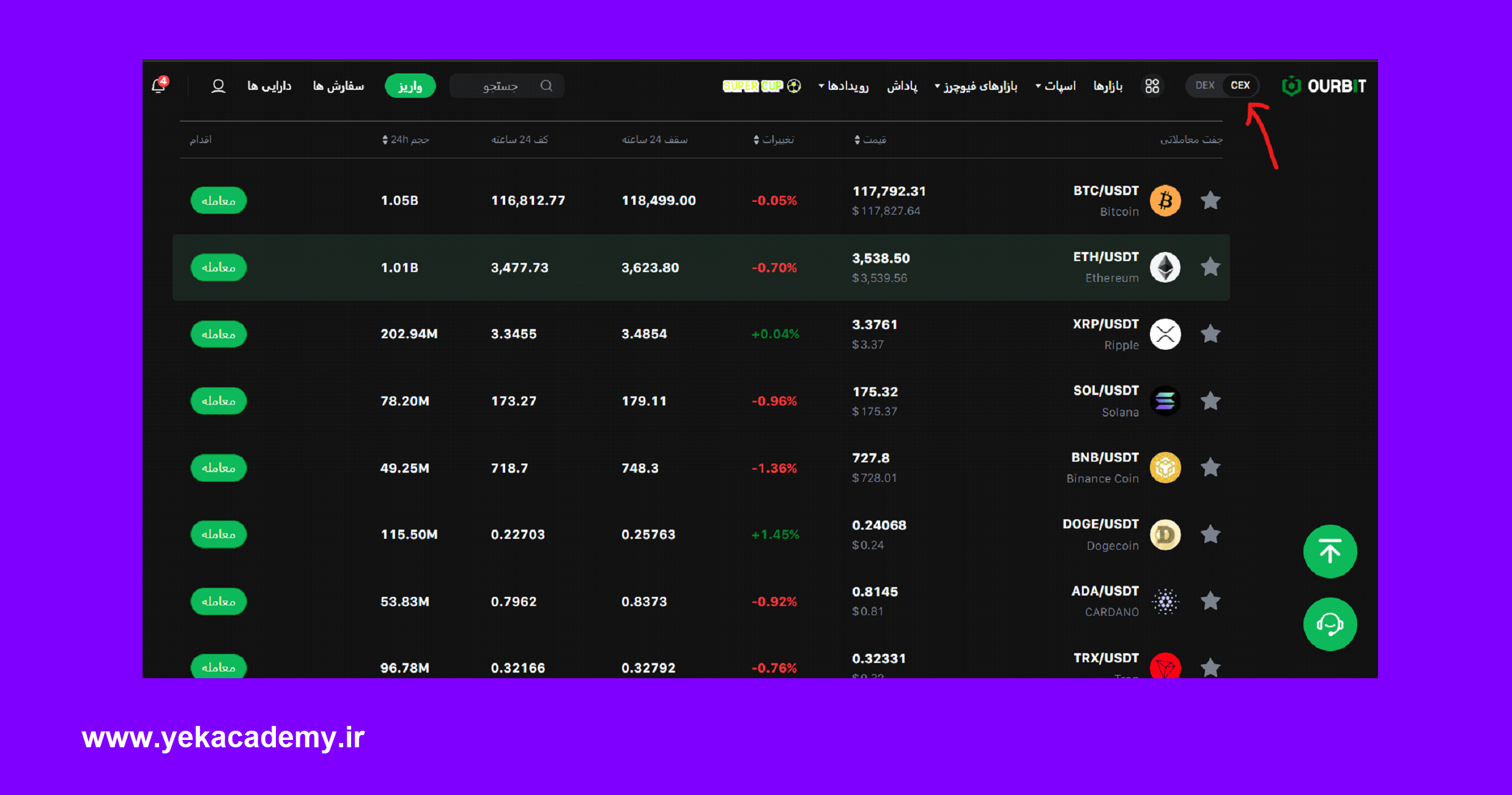Expand the اسپات (Spot) dropdown menu

[x=1055, y=86]
